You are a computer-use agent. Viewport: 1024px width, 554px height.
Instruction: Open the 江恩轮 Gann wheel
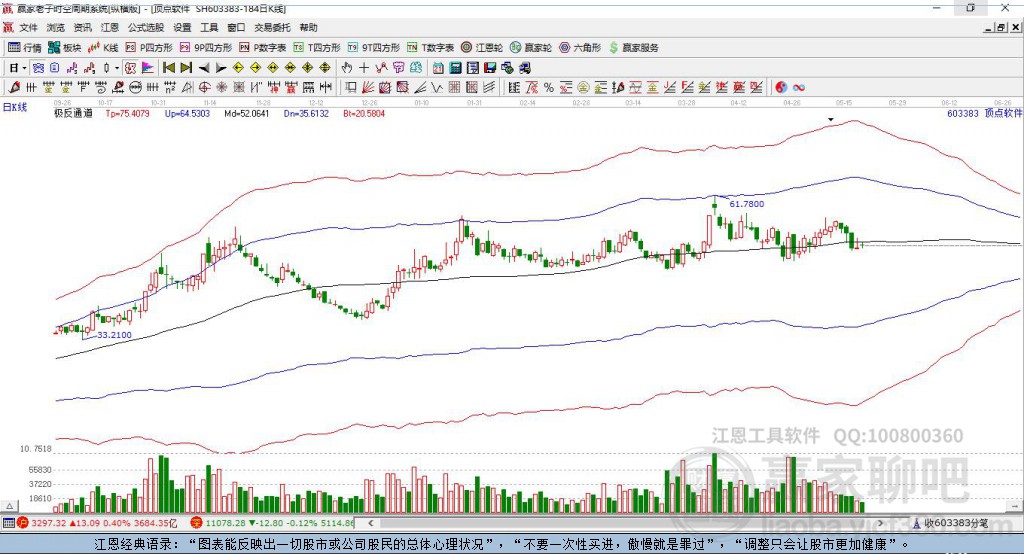[x=482, y=48]
